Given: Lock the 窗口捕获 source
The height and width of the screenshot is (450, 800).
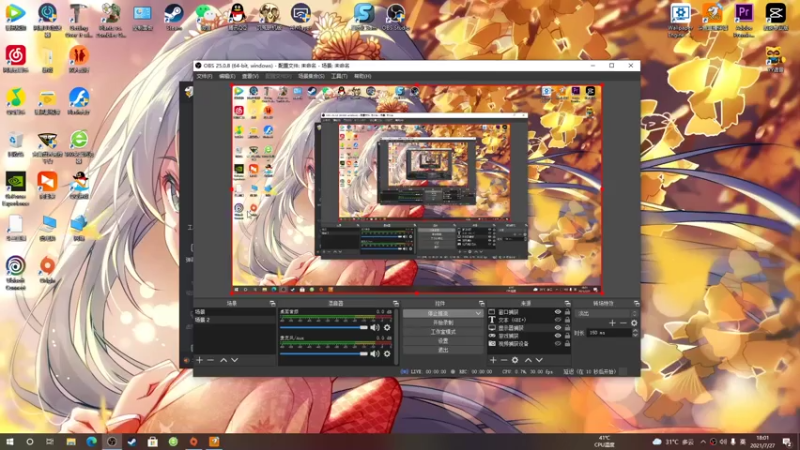Looking at the screenshot, I should tap(567, 312).
